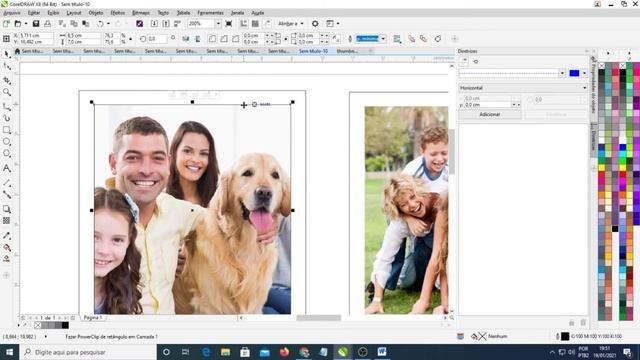Screen dimensions: 640x360
Task: Switch to the Página 1 page tab
Action: coord(93,318)
